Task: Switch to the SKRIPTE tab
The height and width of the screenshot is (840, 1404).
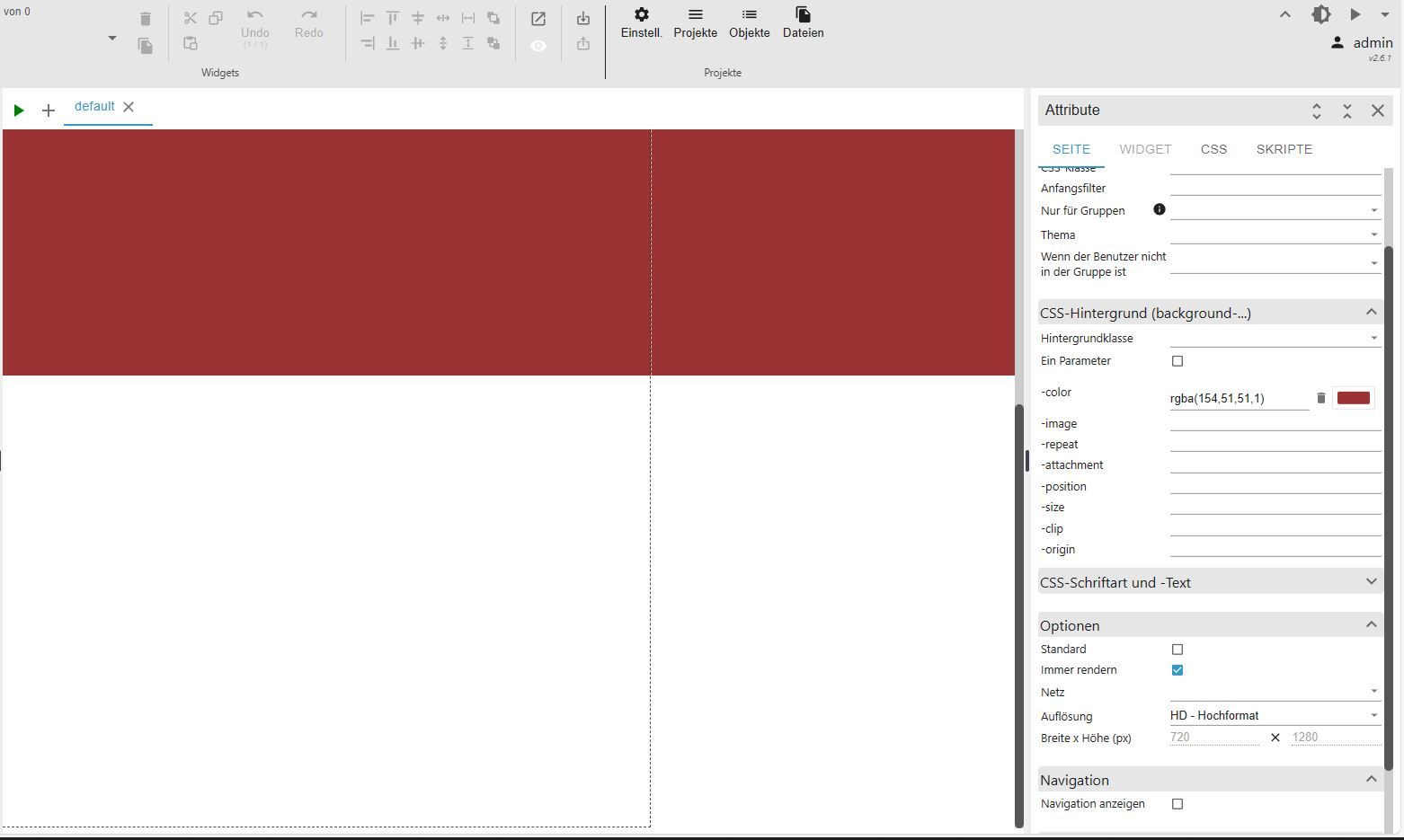Action: pyautogui.click(x=1284, y=149)
